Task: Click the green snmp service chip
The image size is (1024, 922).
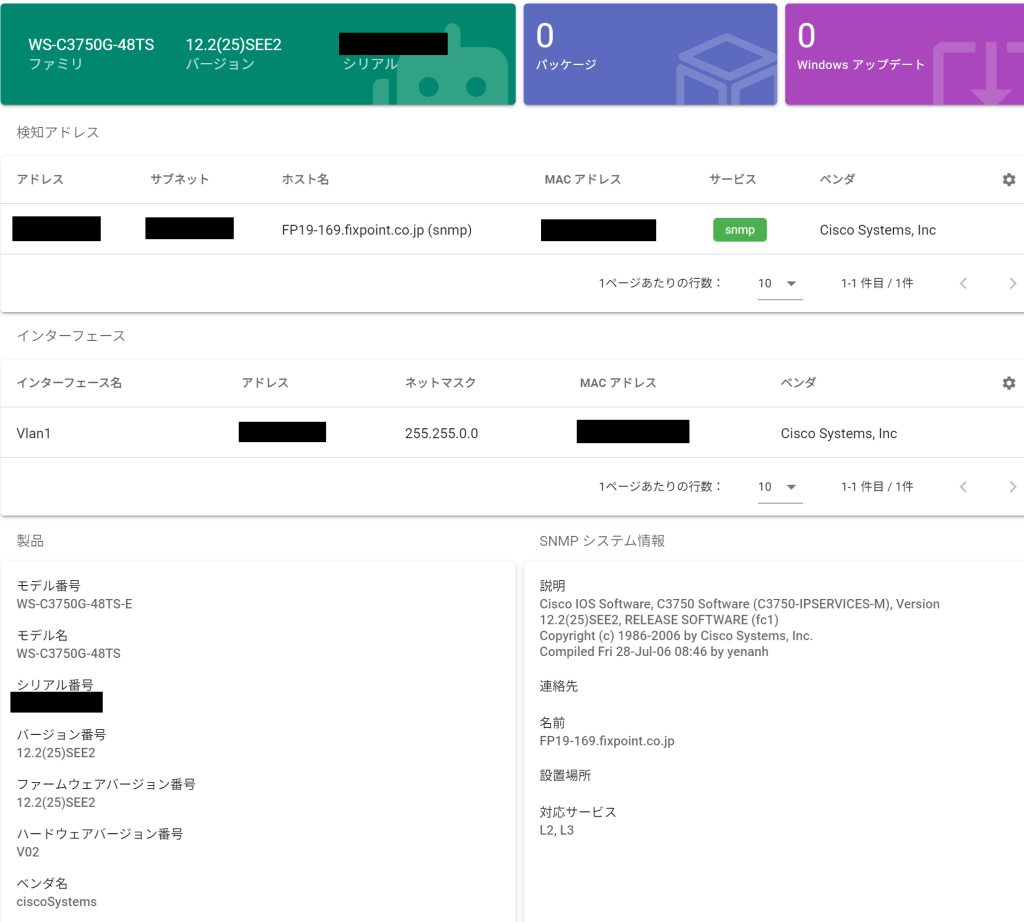Action: point(739,230)
